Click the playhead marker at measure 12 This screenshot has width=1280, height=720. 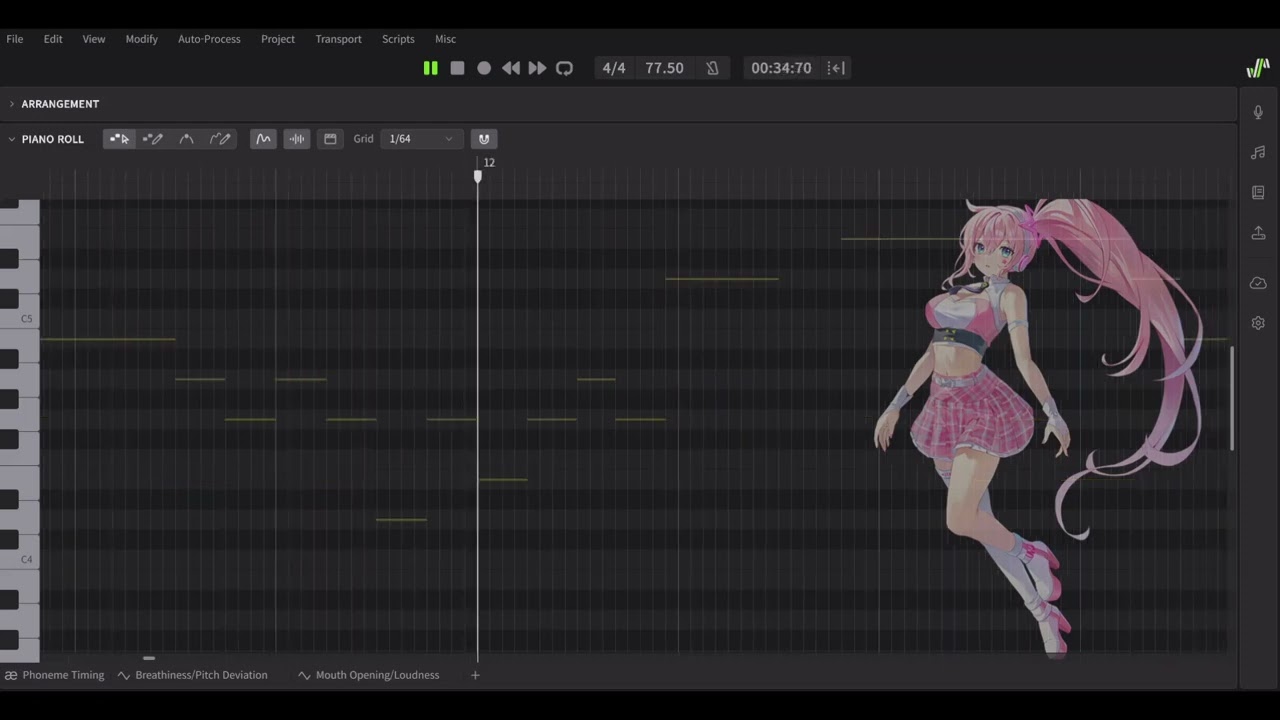[x=478, y=176]
